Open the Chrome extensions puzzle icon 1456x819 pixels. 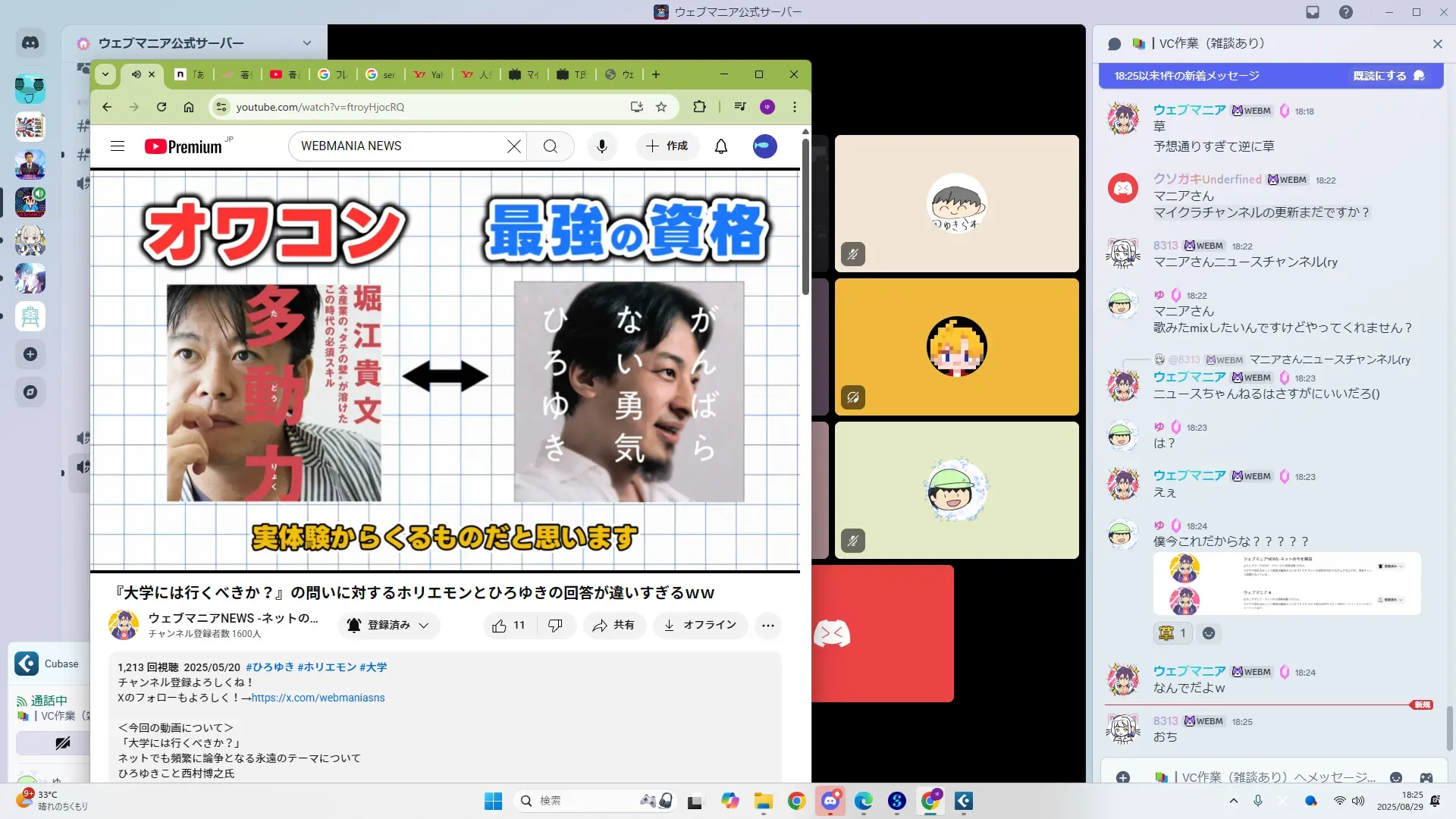tap(699, 107)
